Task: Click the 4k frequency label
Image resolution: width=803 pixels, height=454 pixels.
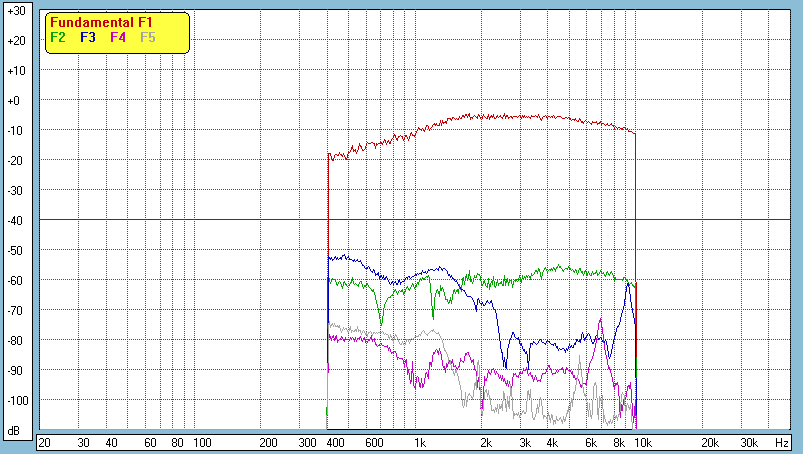Action: (x=552, y=443)
